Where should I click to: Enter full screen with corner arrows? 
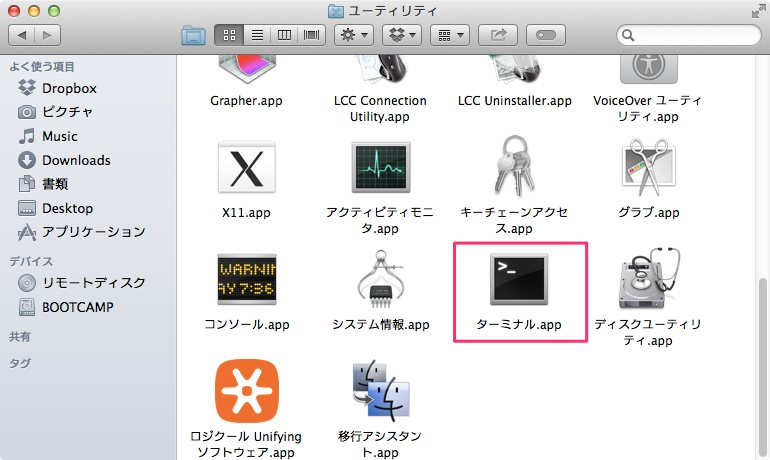pyautogui.click(x=759, y=11)
